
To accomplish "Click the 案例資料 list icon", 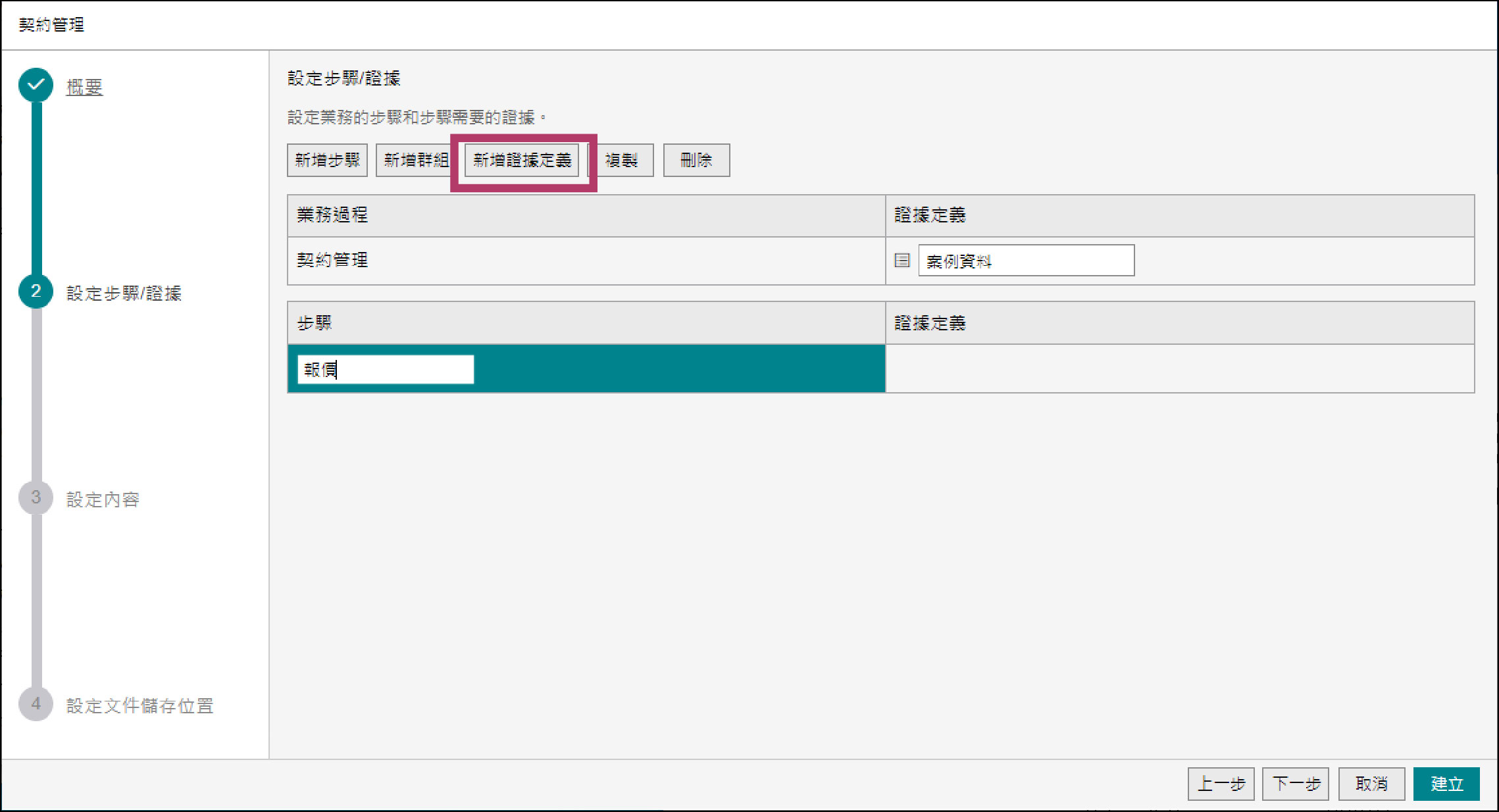I will pos(902,261).
